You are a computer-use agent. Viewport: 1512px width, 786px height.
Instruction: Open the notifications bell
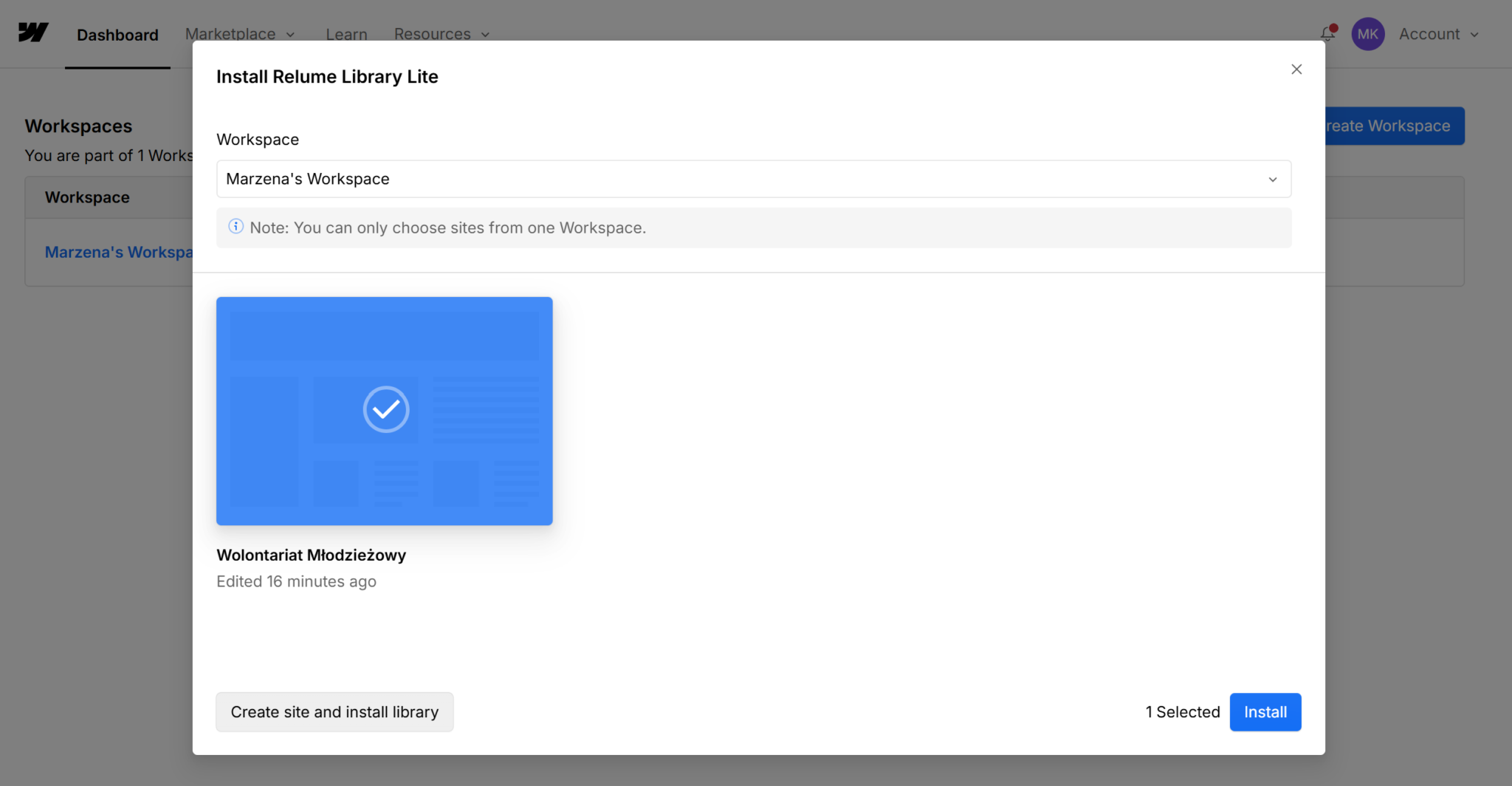click(1327, 34)
